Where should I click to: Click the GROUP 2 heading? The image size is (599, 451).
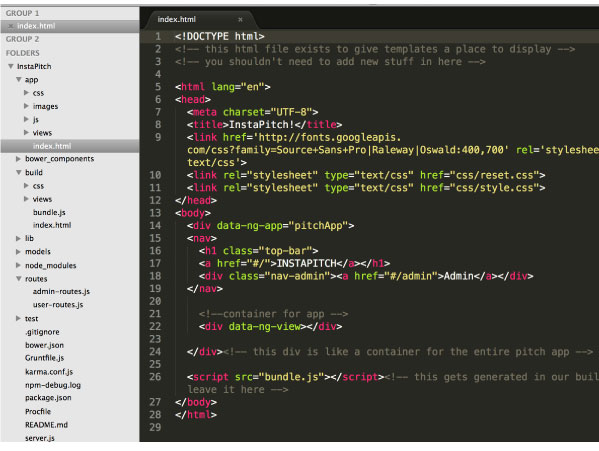tap(22, 39)
